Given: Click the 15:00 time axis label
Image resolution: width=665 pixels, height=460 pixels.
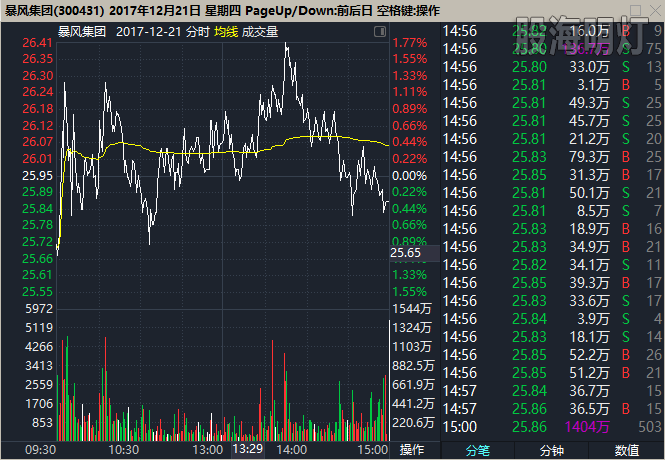Looking at the screenshot, I should pos(372,450).
